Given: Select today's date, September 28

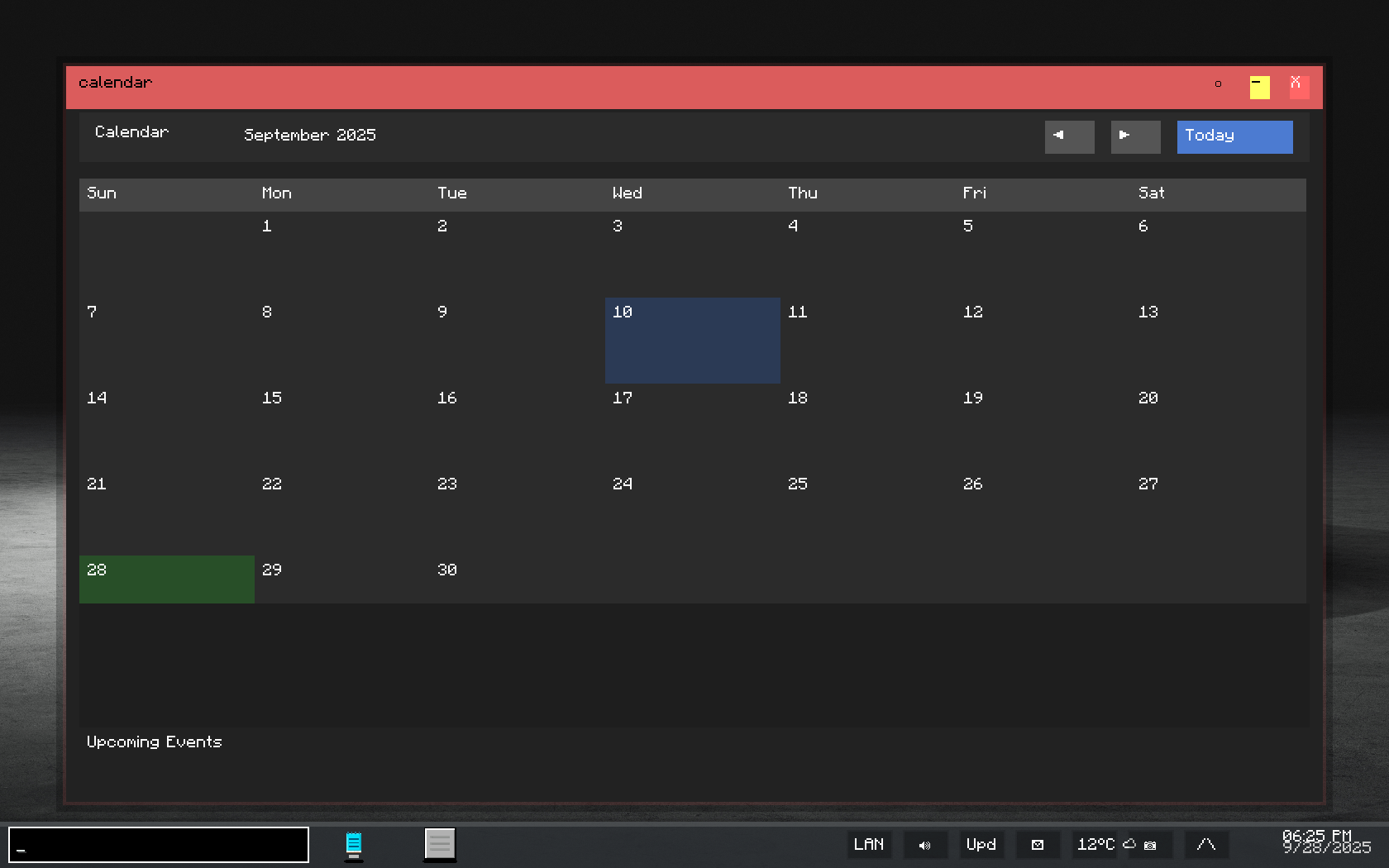Looking at the screenshot, I should coord(166,579).
